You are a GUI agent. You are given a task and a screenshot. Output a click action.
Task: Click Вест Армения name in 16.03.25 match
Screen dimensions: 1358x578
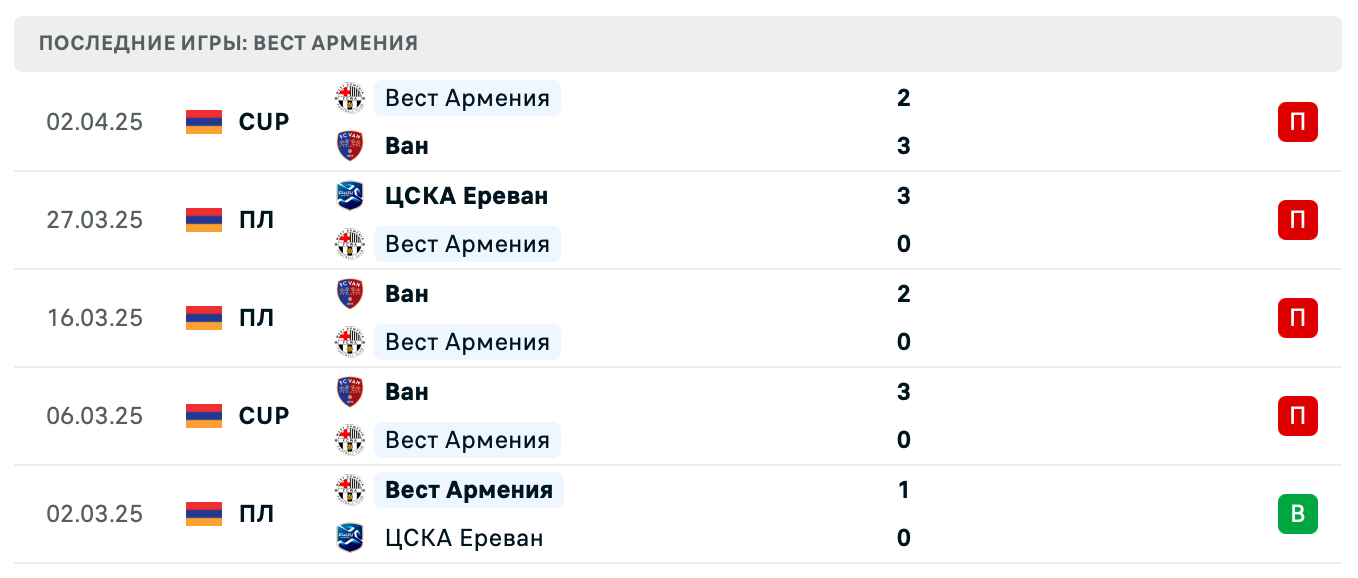coord(467,342)
